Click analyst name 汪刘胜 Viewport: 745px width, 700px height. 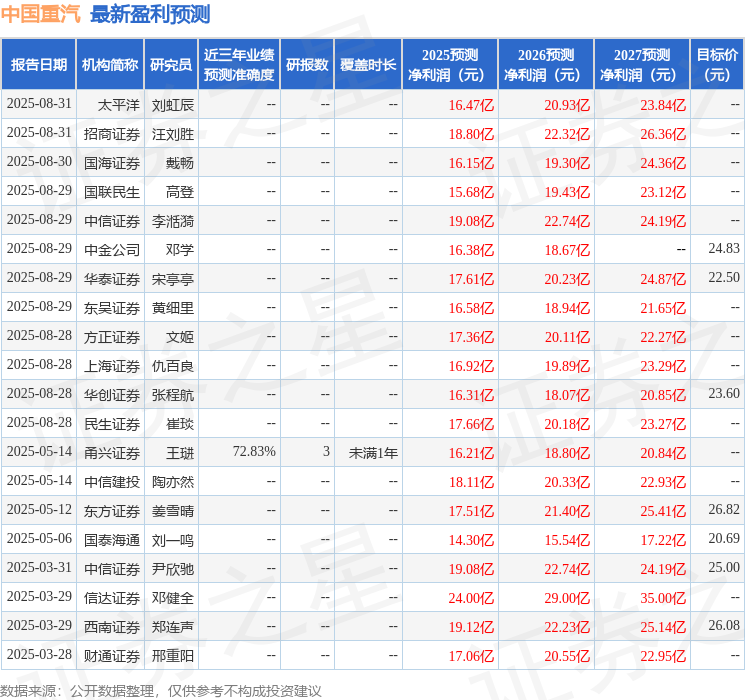[172, 134]
